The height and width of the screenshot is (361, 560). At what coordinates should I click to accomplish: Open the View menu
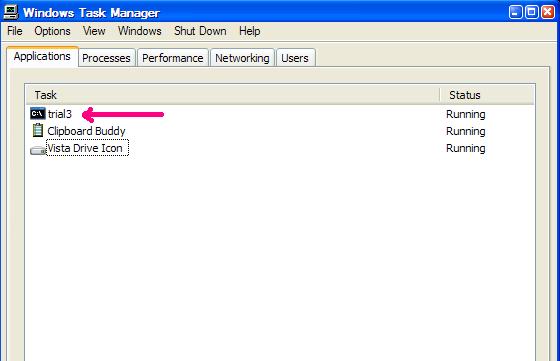[x=94, y=31]
